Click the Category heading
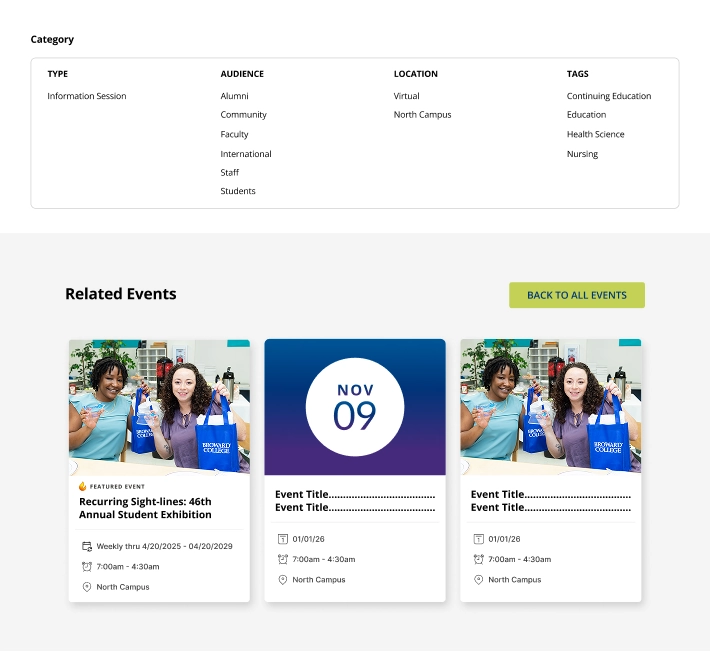Image resolution: width=710 pixels, height=652 pixels. 52,39
